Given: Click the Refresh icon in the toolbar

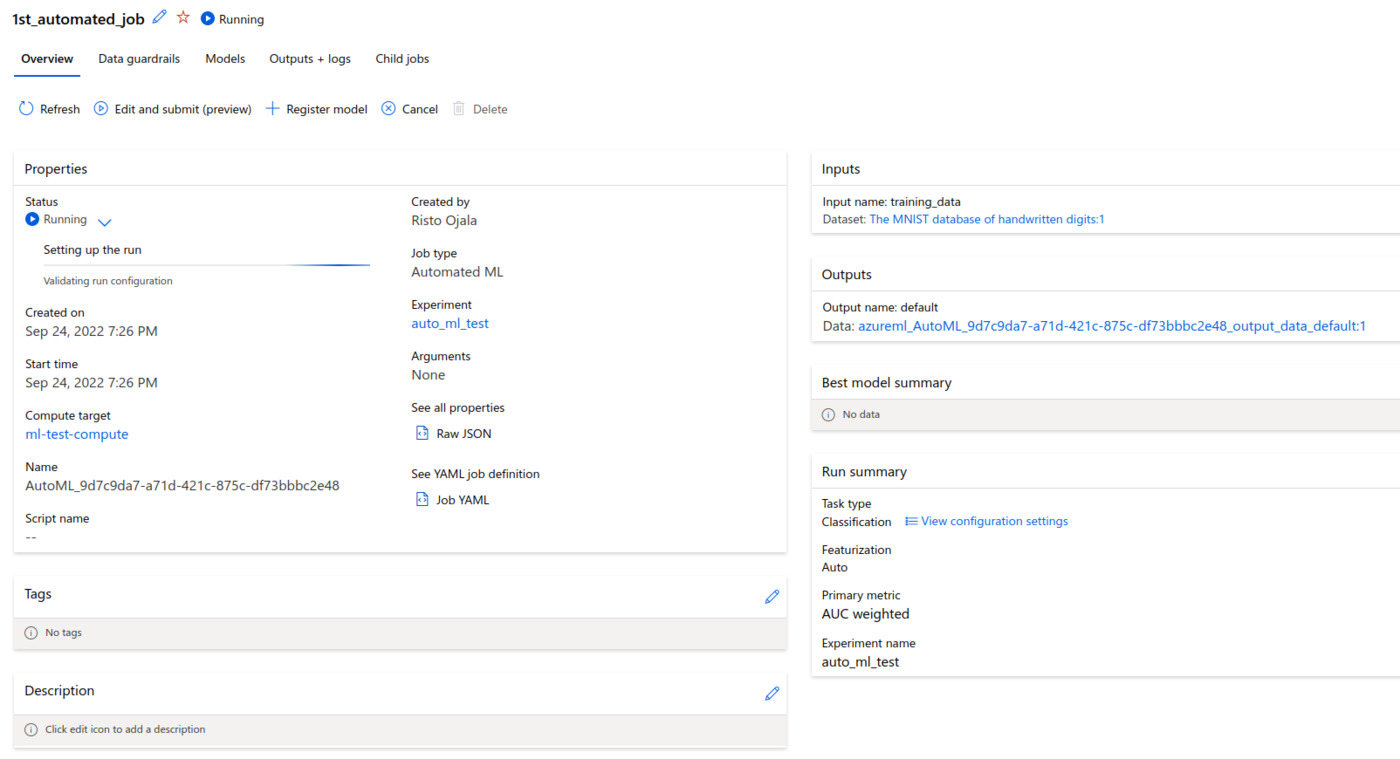Looking at the screenshot, I should 26,109.
